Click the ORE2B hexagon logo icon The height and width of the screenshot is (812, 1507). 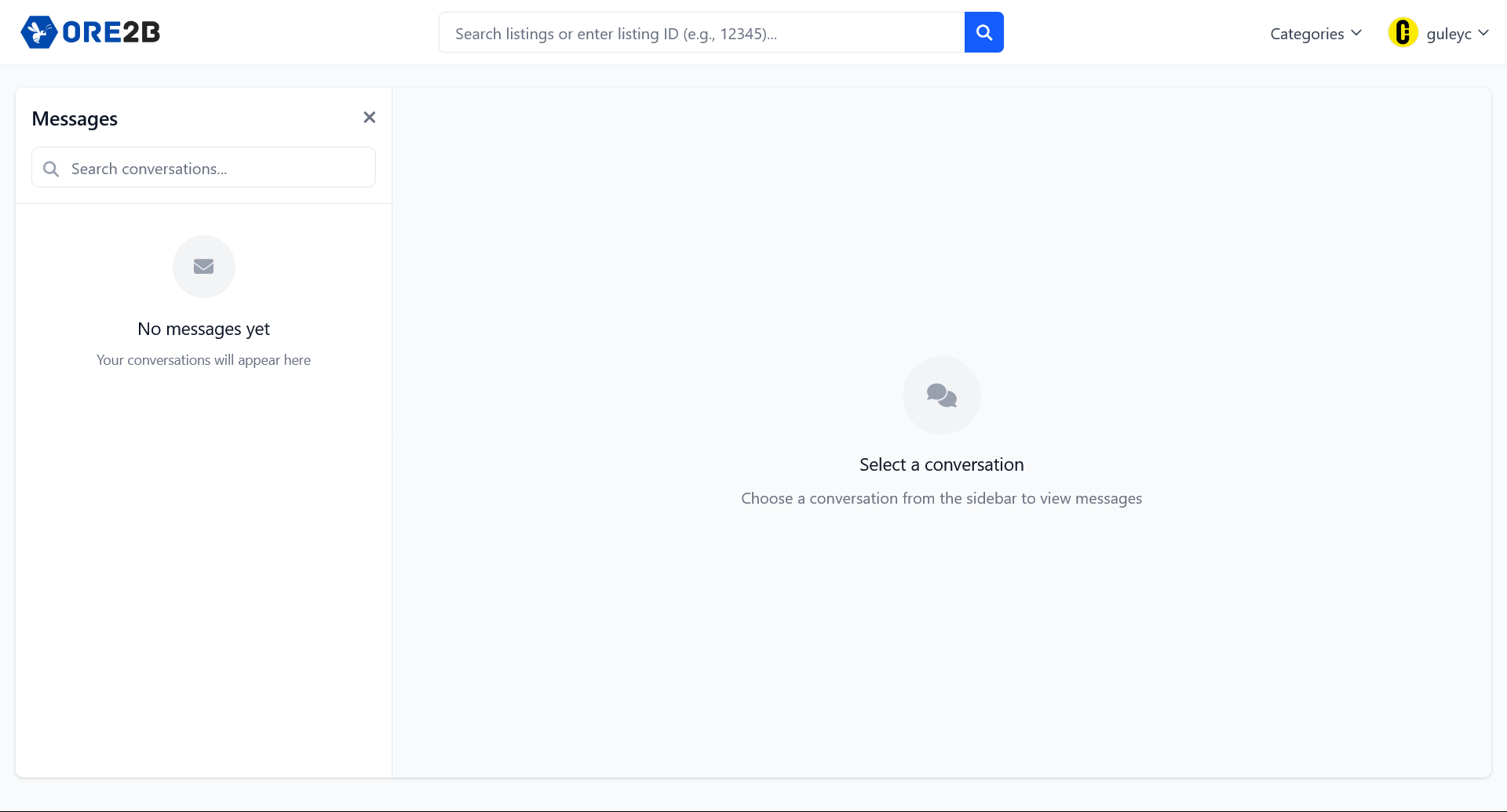(x=38, y=32)
